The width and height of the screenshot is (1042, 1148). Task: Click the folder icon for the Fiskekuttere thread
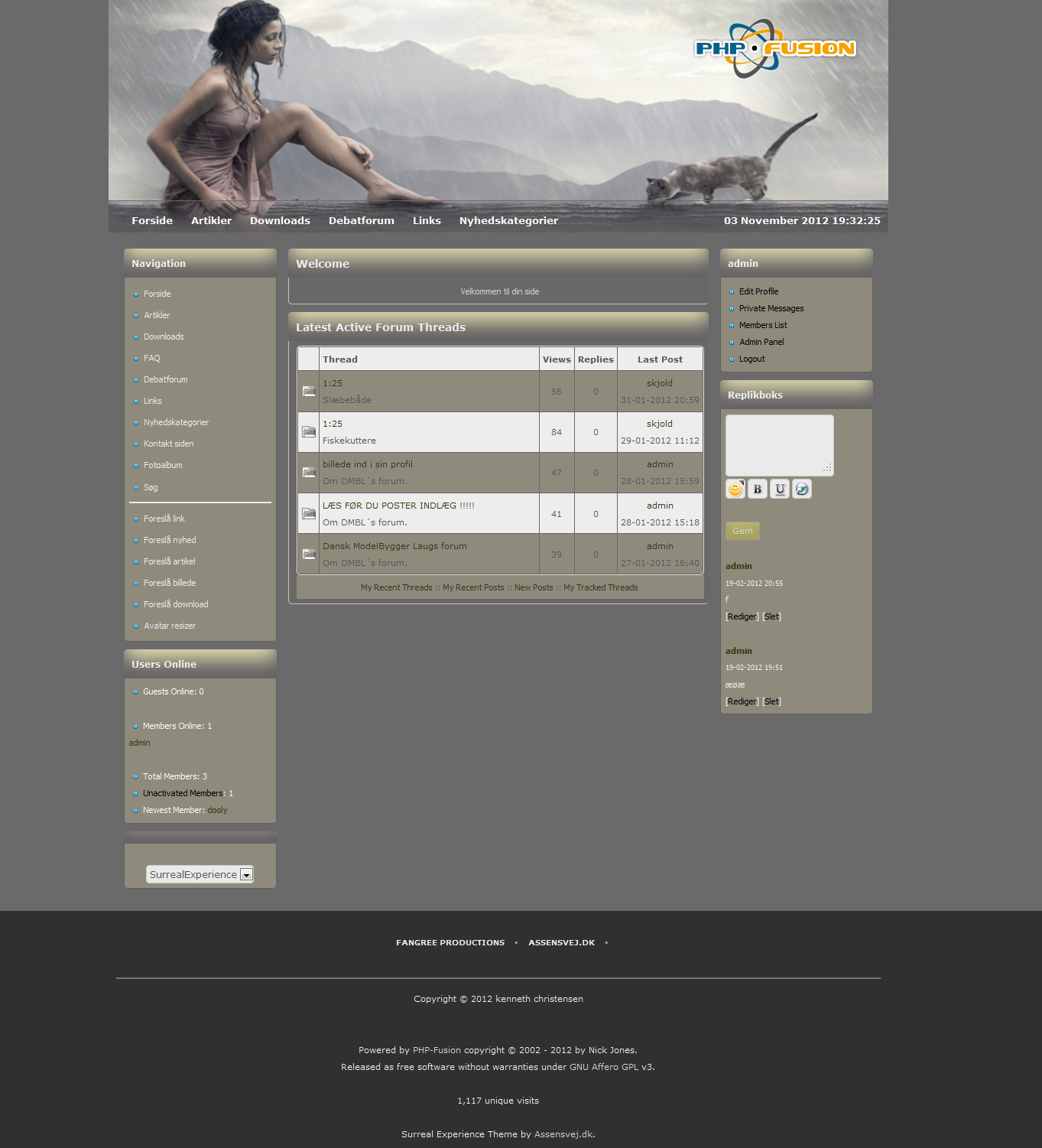[x=309, y=432]
